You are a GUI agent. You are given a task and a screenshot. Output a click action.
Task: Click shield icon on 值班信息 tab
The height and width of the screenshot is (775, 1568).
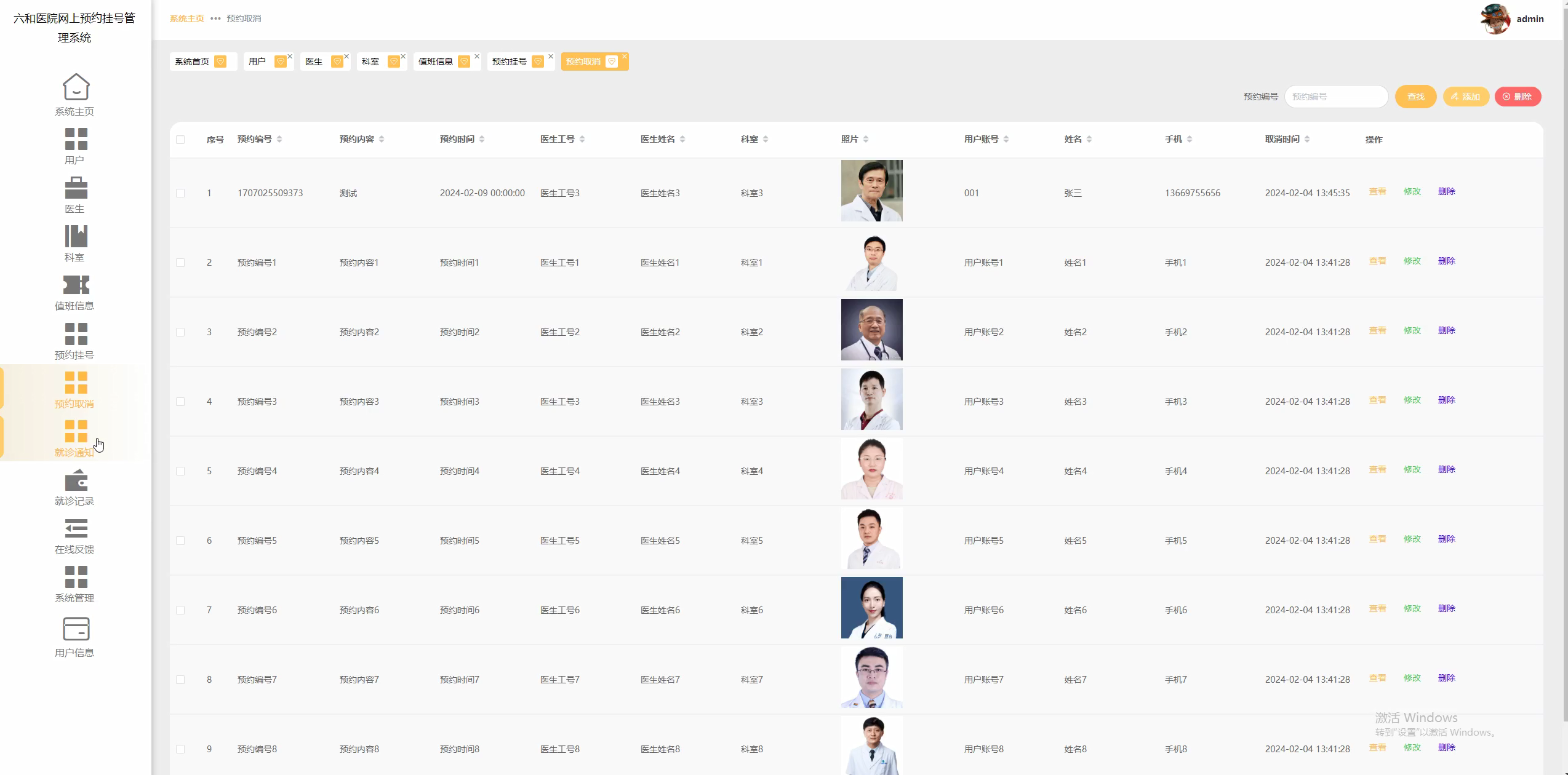(465, 62)
